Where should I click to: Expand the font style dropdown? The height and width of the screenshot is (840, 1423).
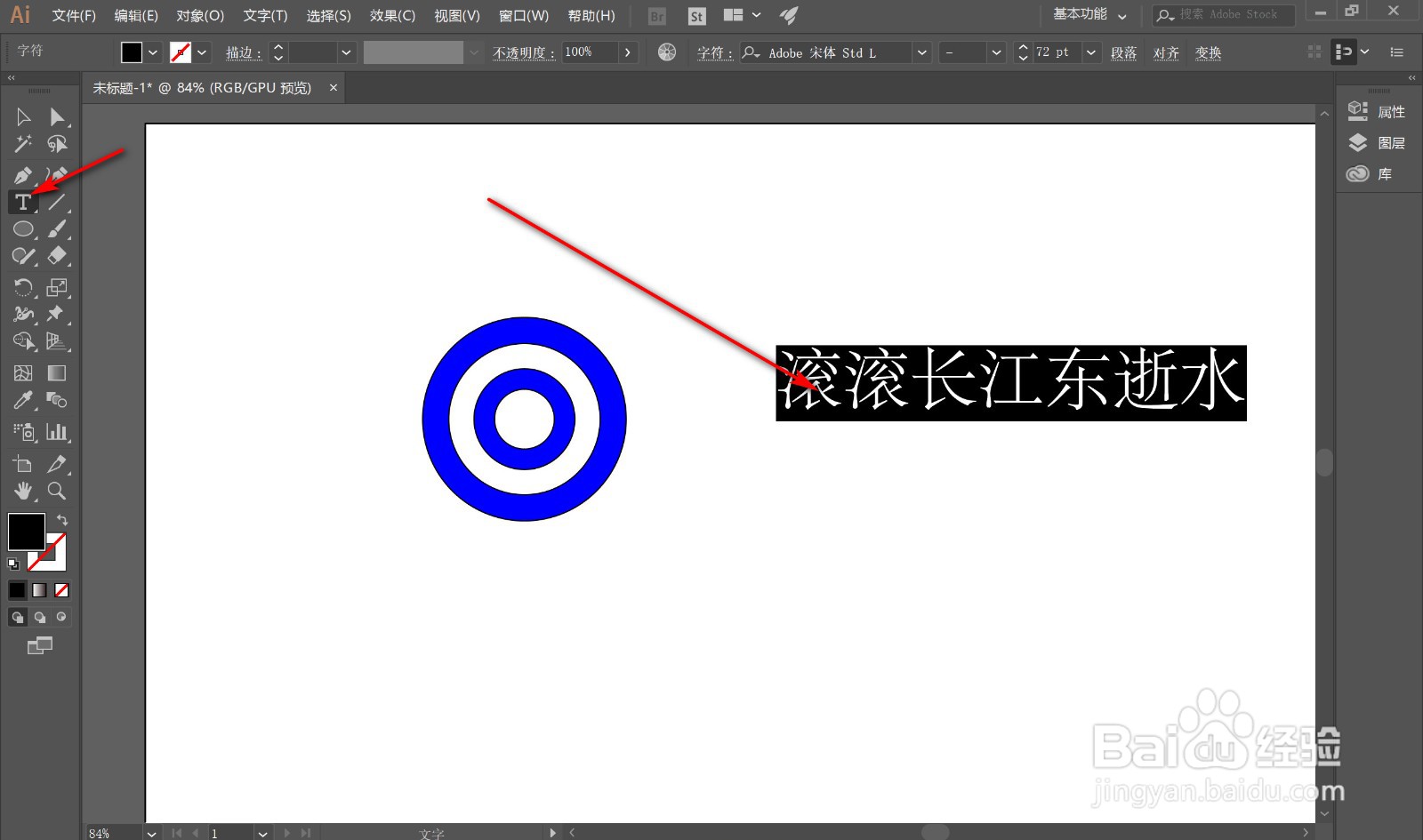[x=996, y=52]
